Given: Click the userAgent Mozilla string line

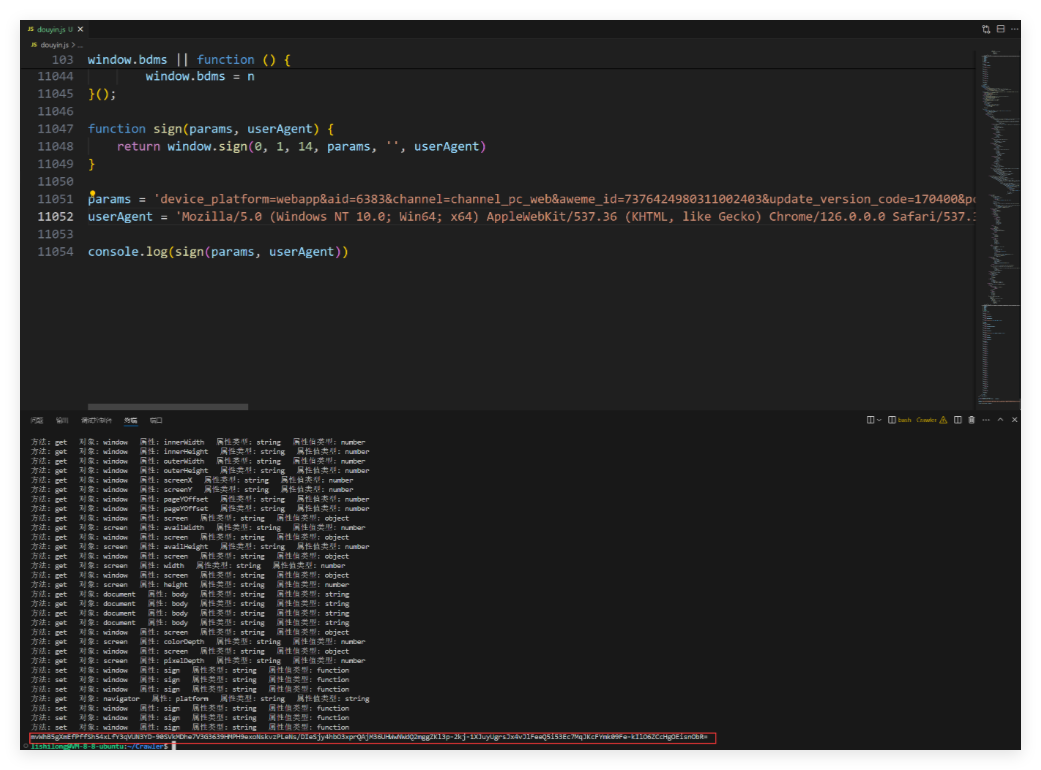Looking at the screenshot, I should tap(531, 216).
